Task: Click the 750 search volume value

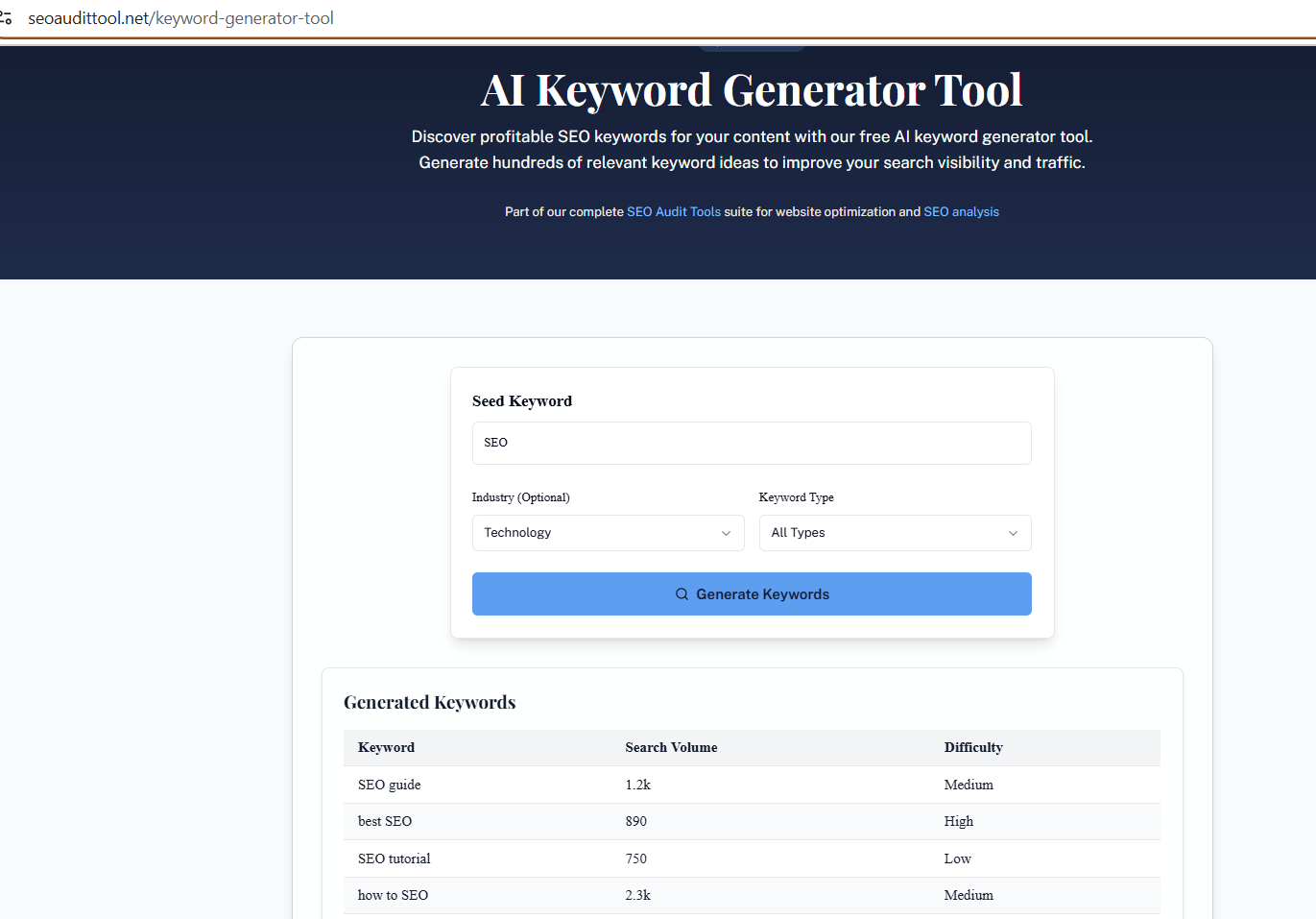Action: pyautogui.click(x=635, y=859)
